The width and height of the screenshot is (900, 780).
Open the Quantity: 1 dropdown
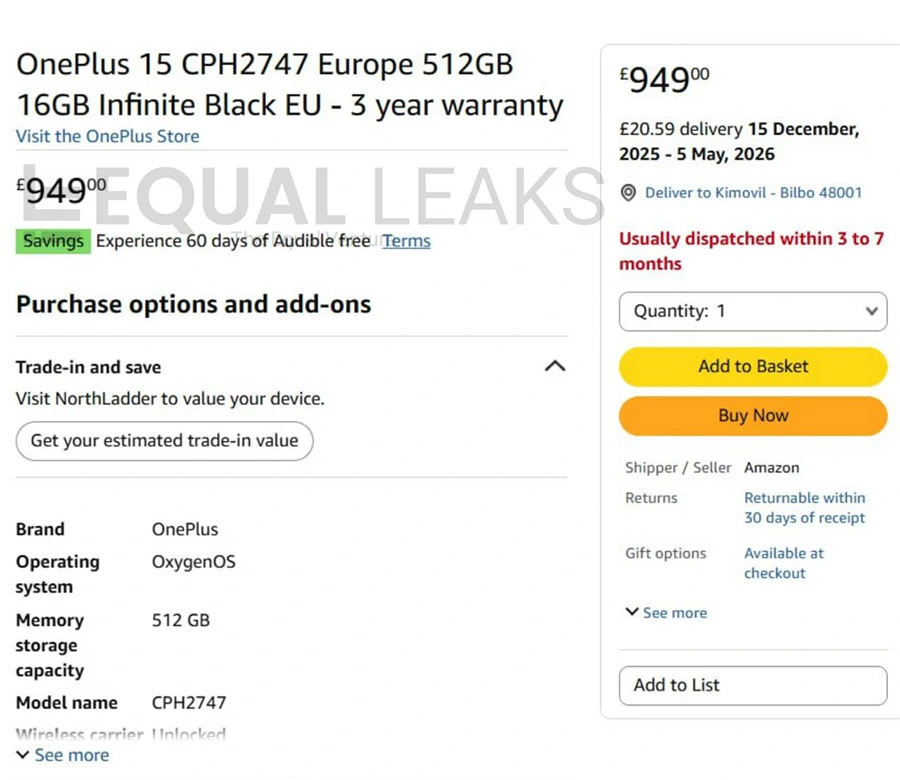752,311
